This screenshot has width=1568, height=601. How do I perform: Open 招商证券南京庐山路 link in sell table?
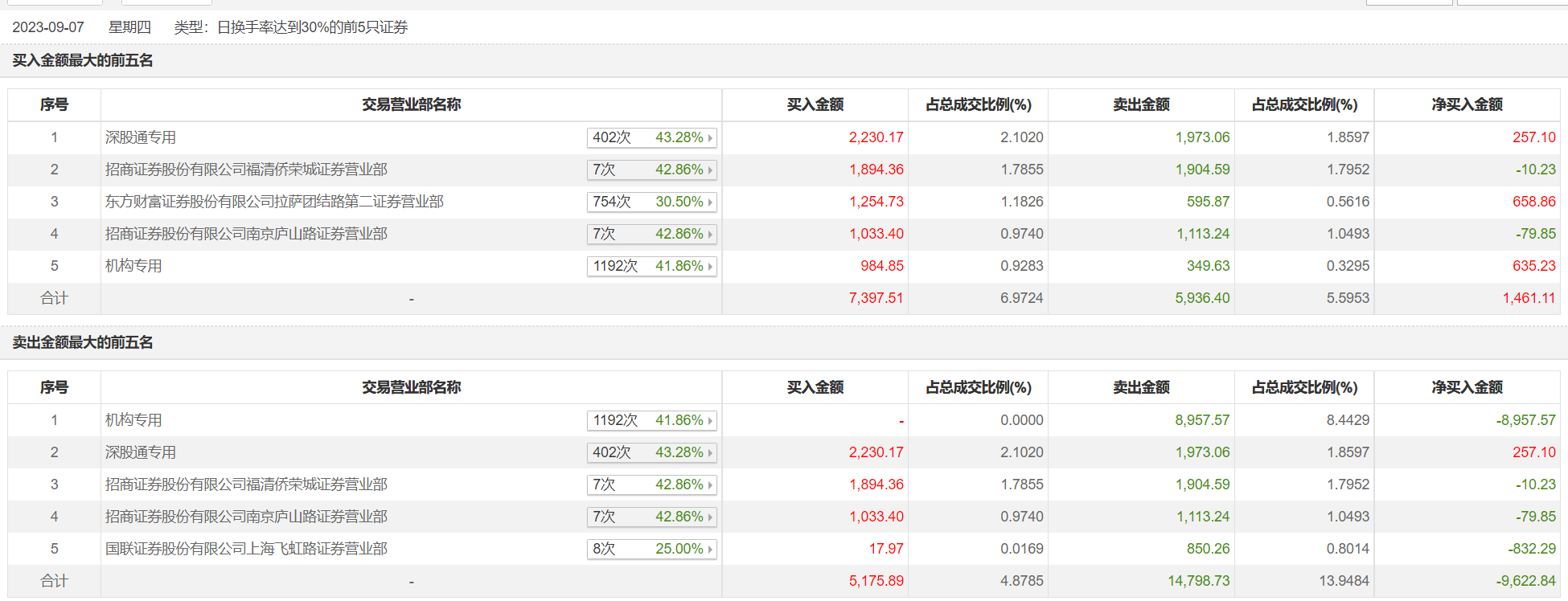(x=246, y=517)
